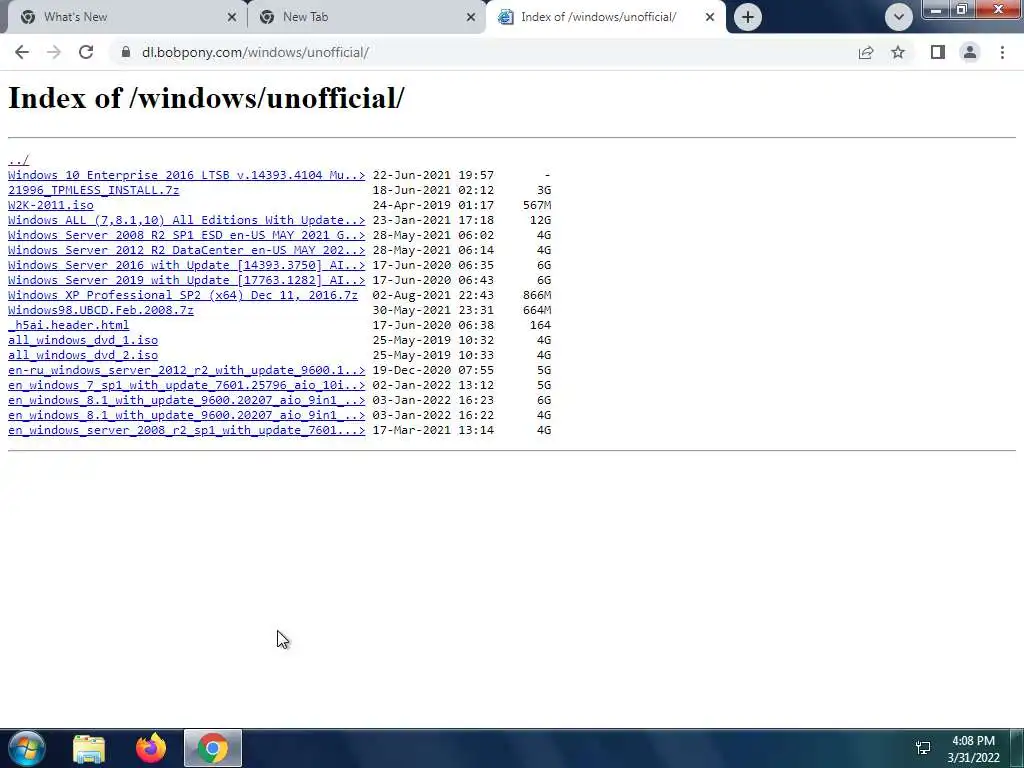Close the Index of /windows/unofficial/ tab

pos(710,17)
